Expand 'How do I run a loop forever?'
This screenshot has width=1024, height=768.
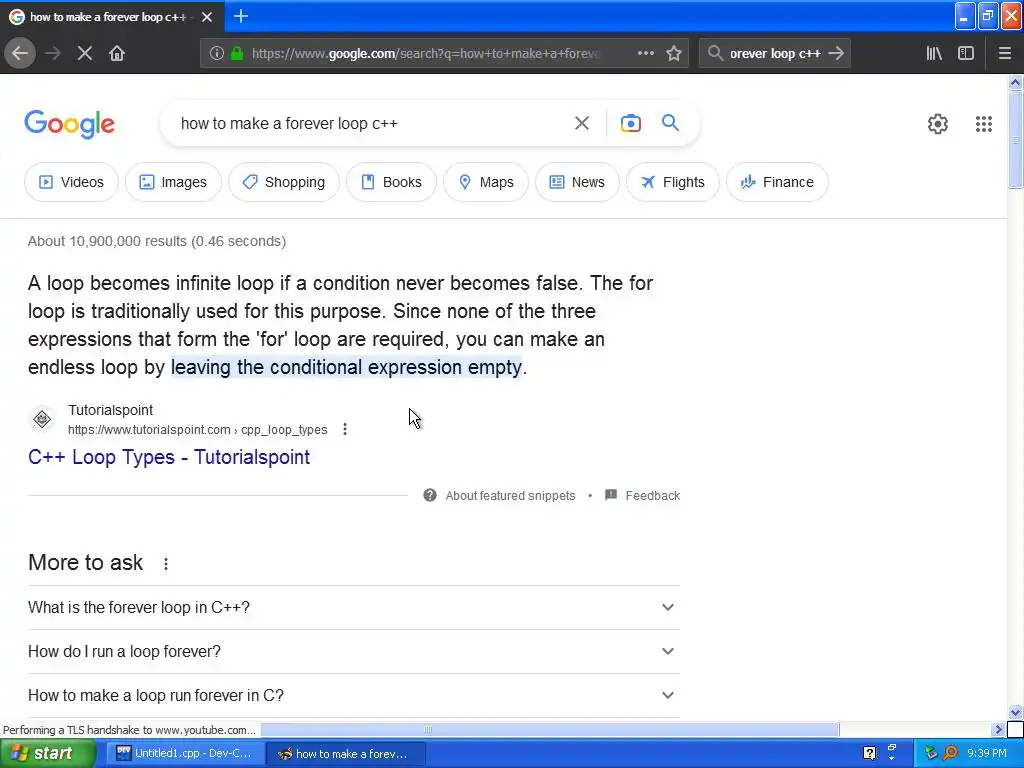353,651
